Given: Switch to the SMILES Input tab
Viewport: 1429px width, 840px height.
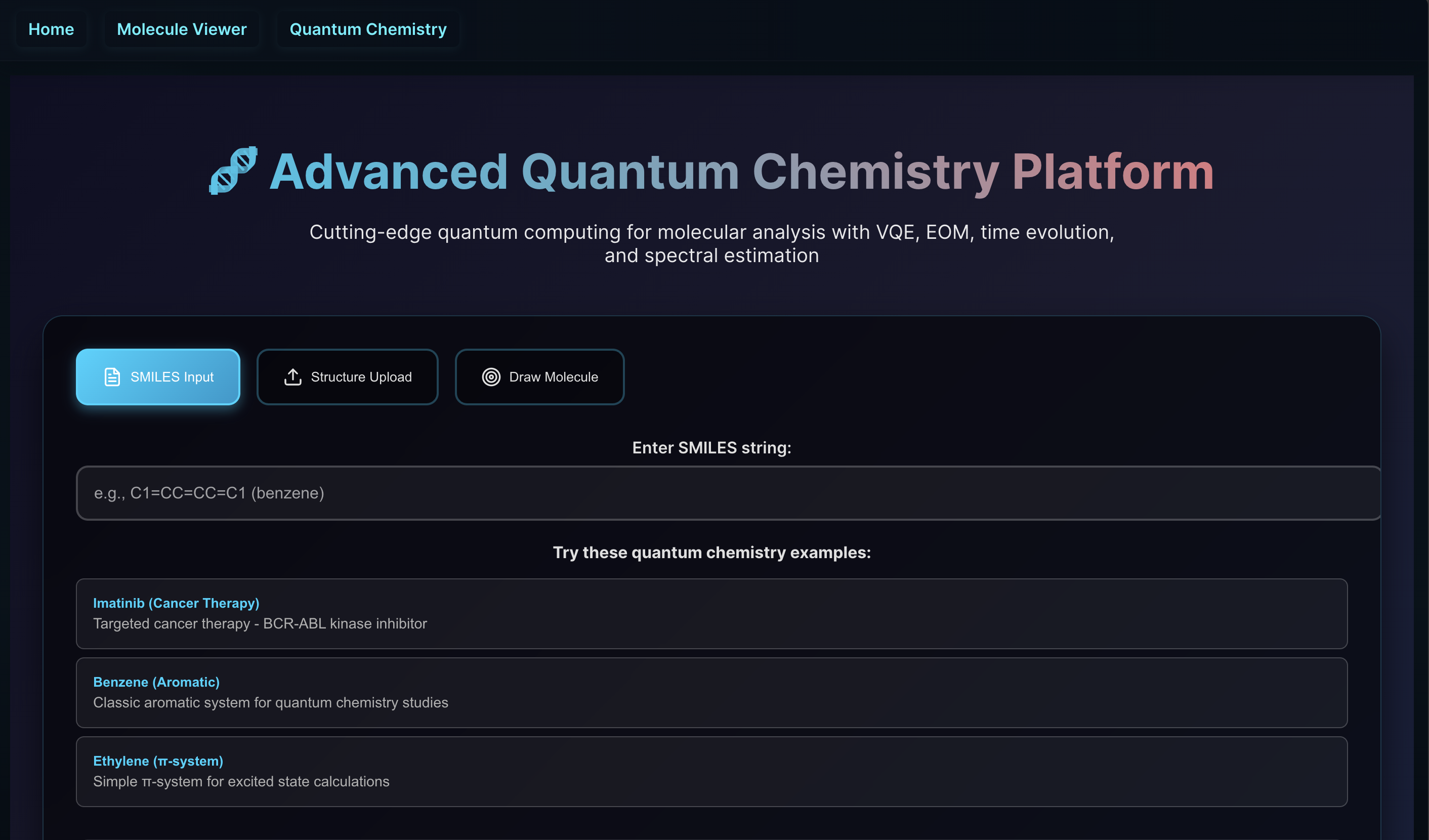Looking at the screenshot, I should [158, 376].
